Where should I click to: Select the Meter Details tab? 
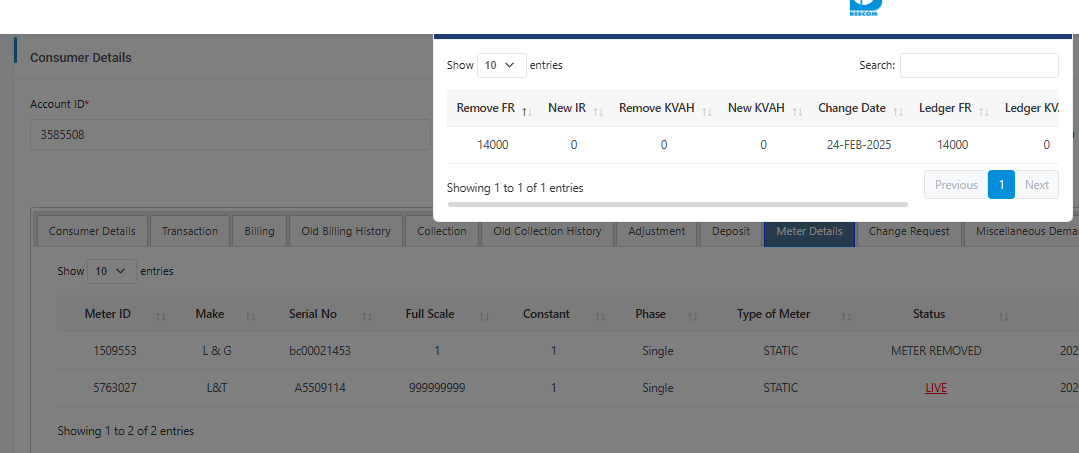(809, 231)
